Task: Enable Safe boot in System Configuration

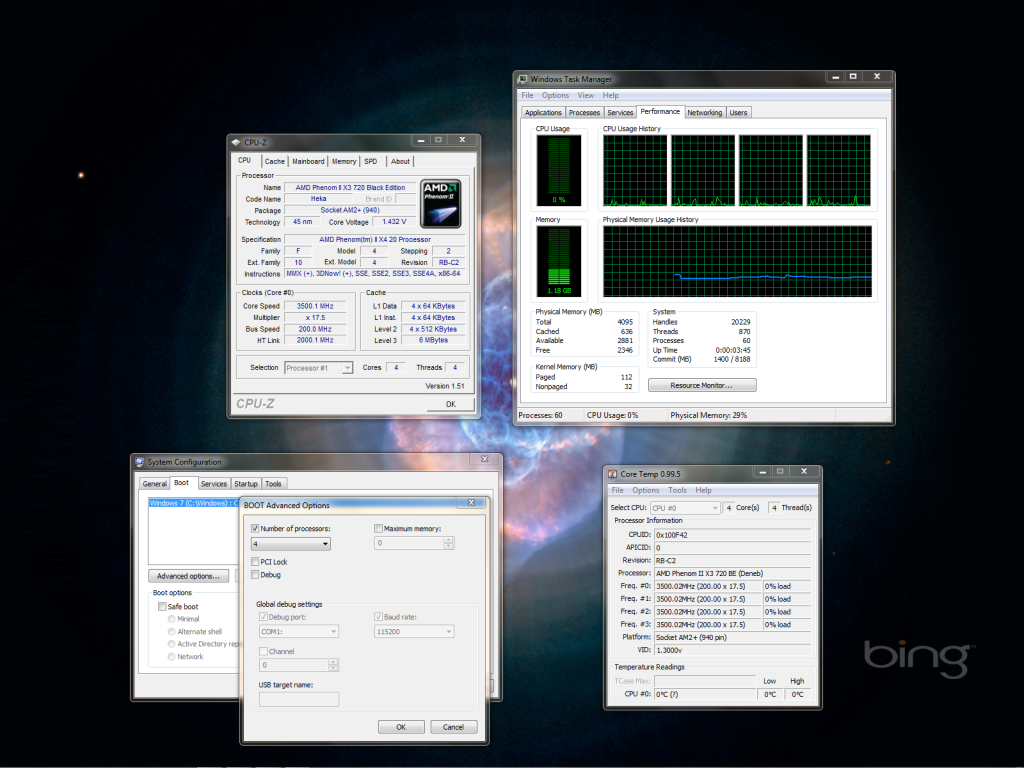Action: [x=162, y=607]
